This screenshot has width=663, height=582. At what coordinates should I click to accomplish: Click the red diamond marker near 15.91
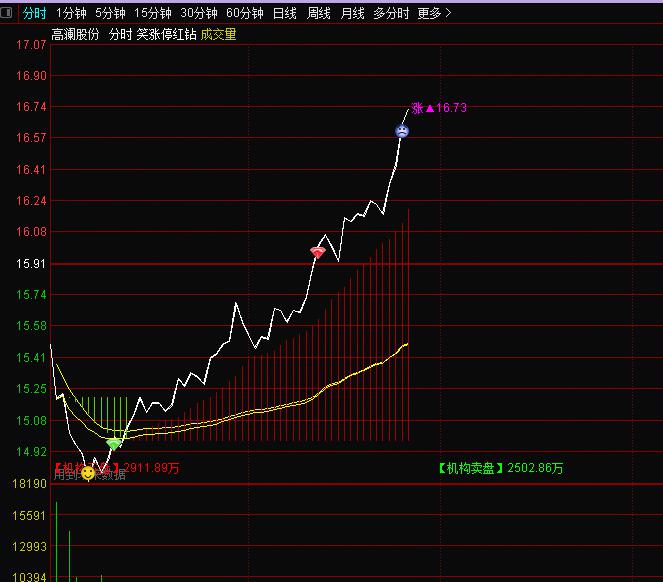click(x=318, y=253)
